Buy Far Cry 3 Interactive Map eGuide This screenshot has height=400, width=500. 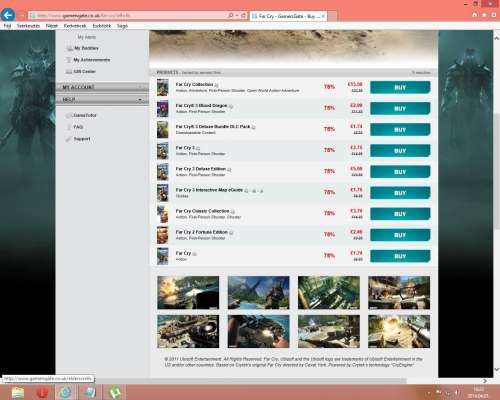click(400, 193)
